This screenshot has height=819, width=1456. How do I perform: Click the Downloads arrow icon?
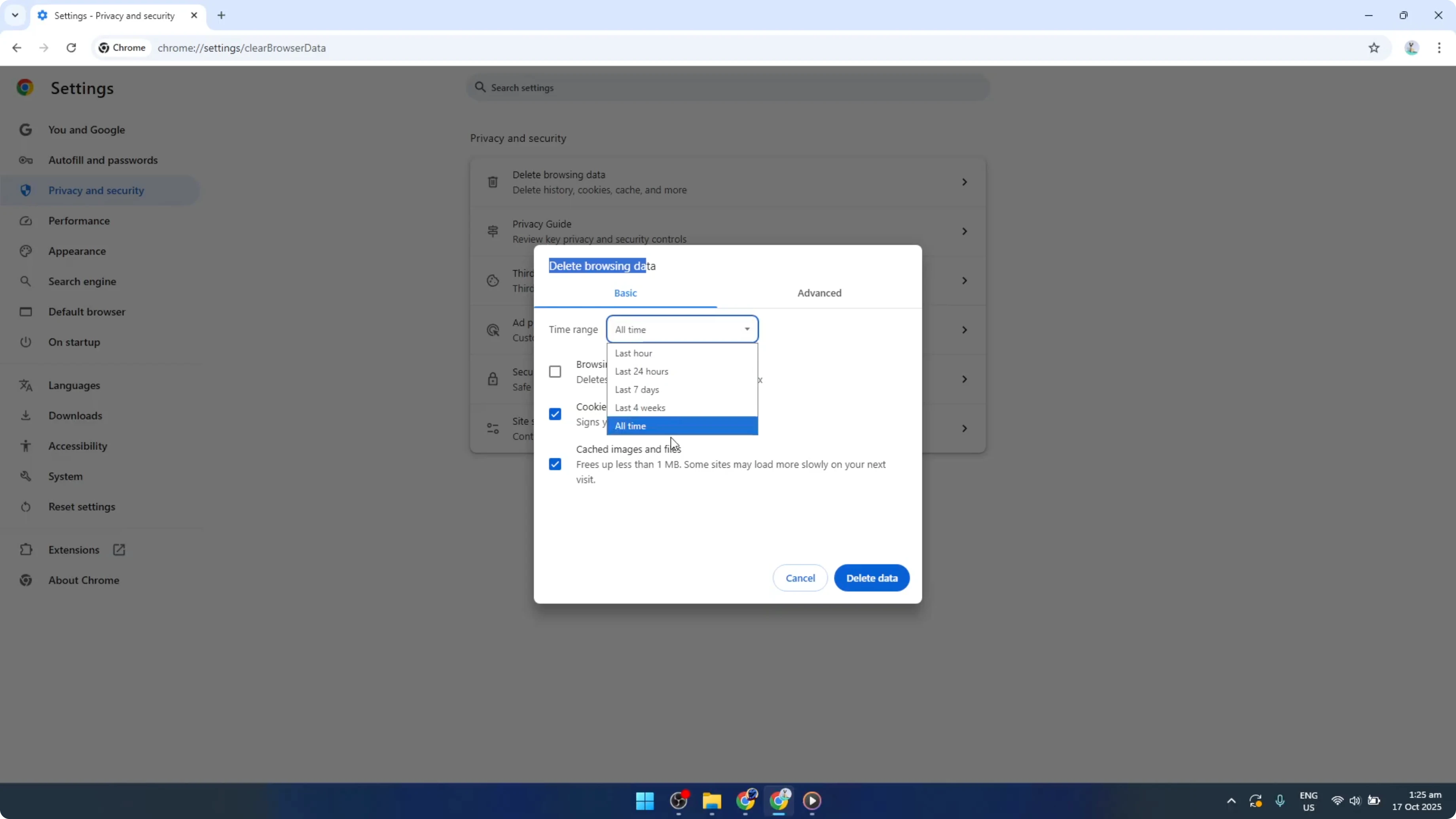[25, 416]
